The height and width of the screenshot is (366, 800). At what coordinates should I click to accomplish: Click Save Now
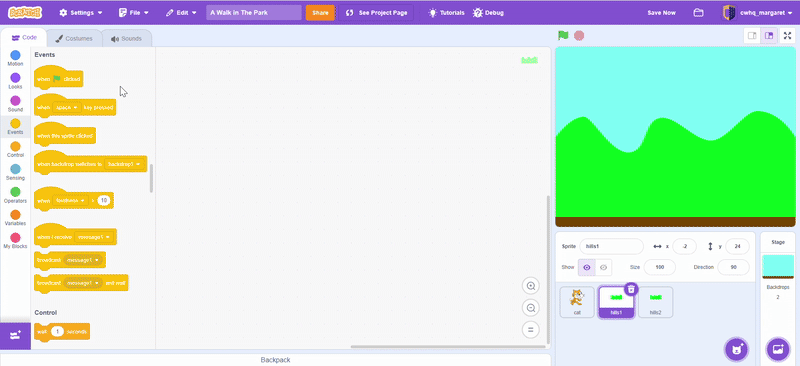[661, 13]
